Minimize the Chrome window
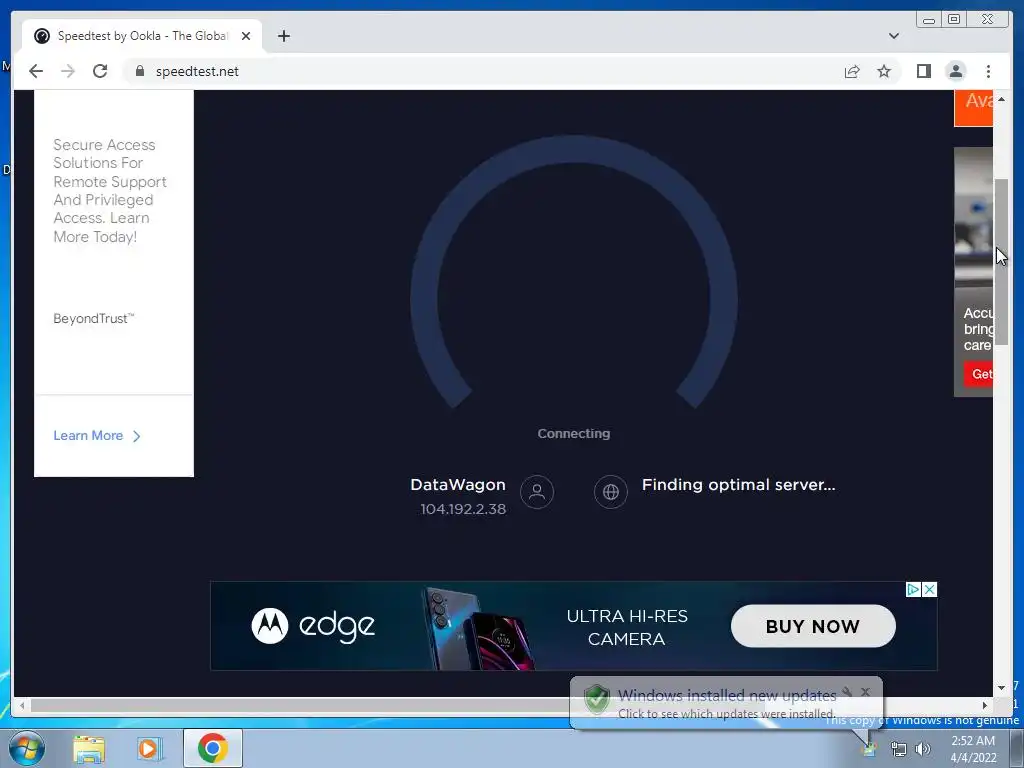Image resolution: width=1024 pixels, height=768 pixels. 929,20
